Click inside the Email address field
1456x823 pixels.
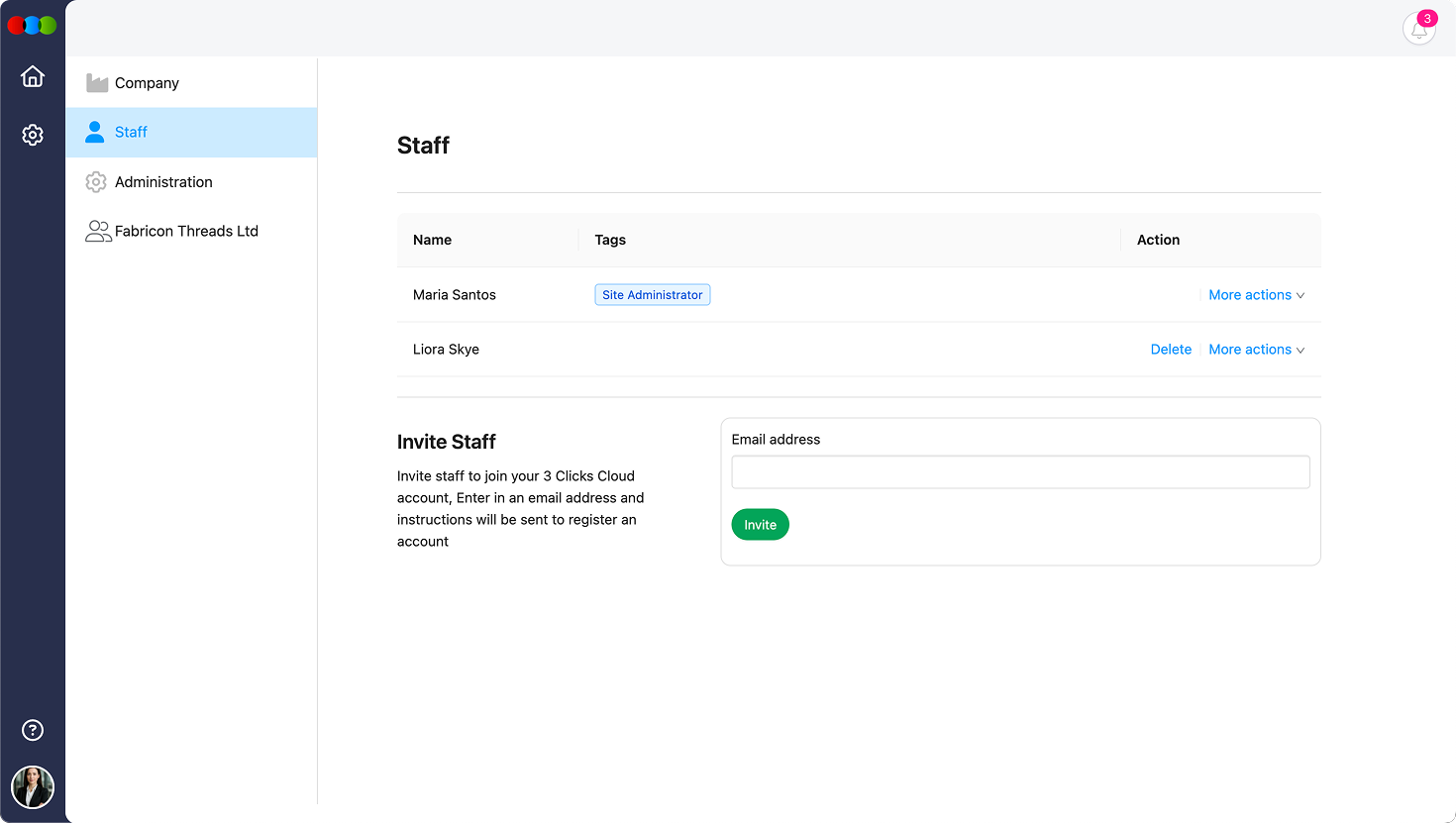[1020, 471]
